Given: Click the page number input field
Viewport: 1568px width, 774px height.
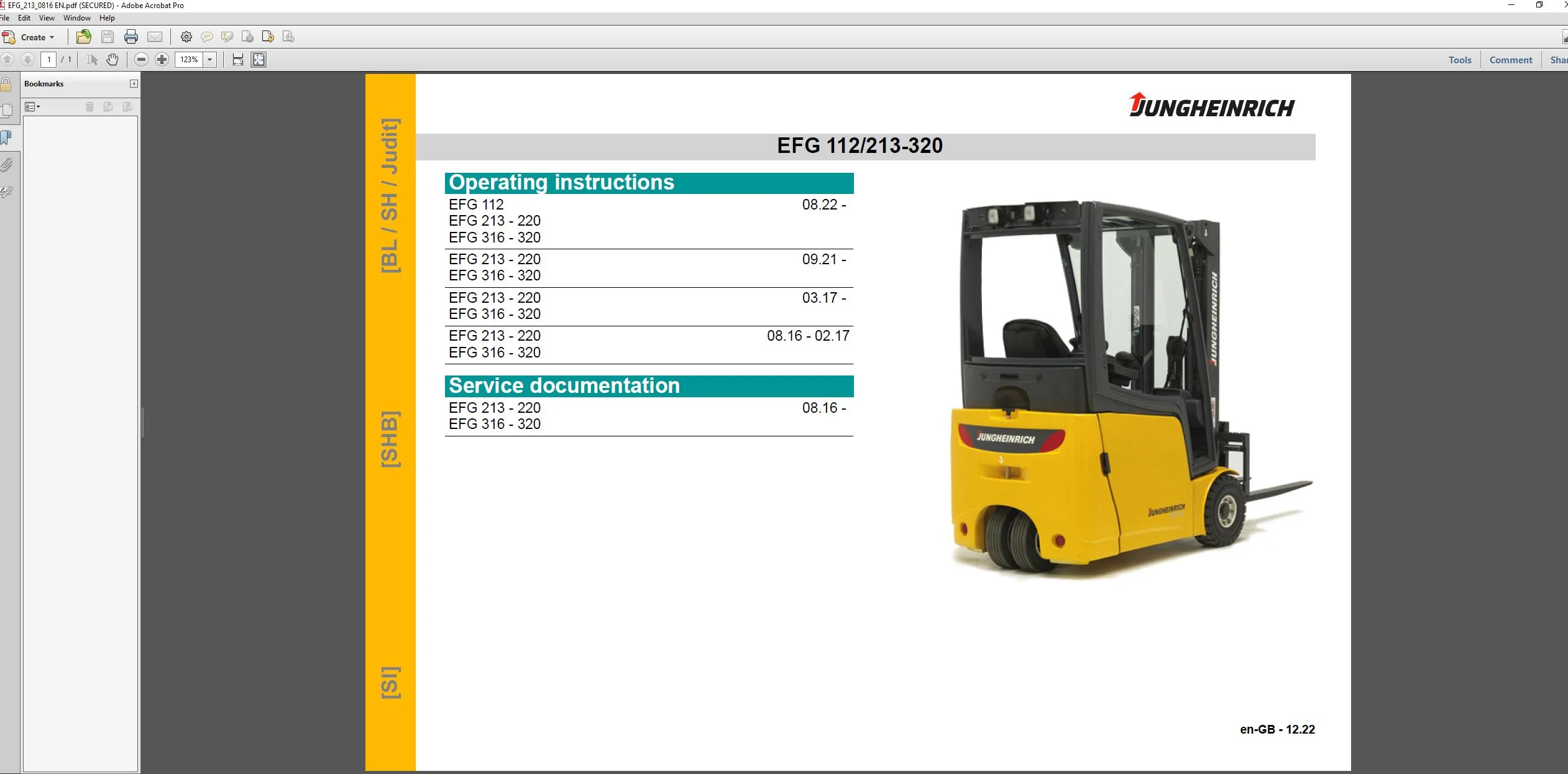Looking at the screenshot, I should tap(48, 60).
